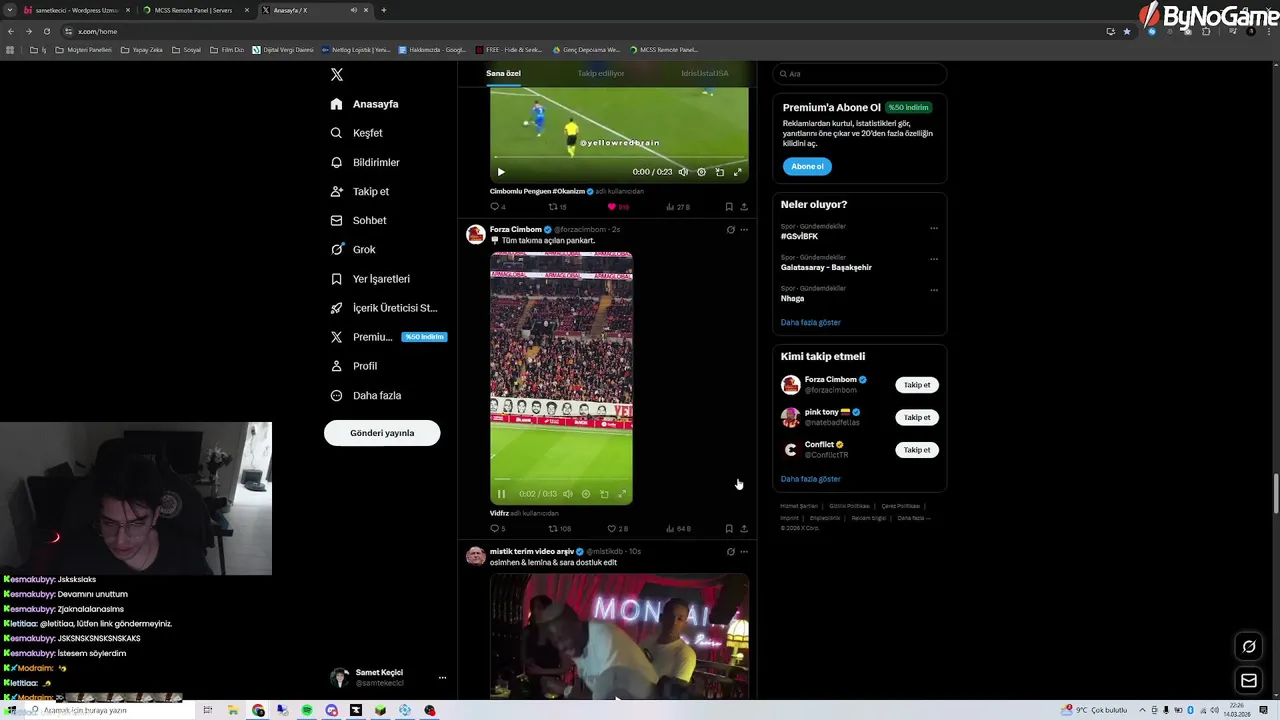Screen dimensions: 1280x720
Task: Open Daha fazla göster under Kimi takip etmeli
Action: click(x=811, y=479)
